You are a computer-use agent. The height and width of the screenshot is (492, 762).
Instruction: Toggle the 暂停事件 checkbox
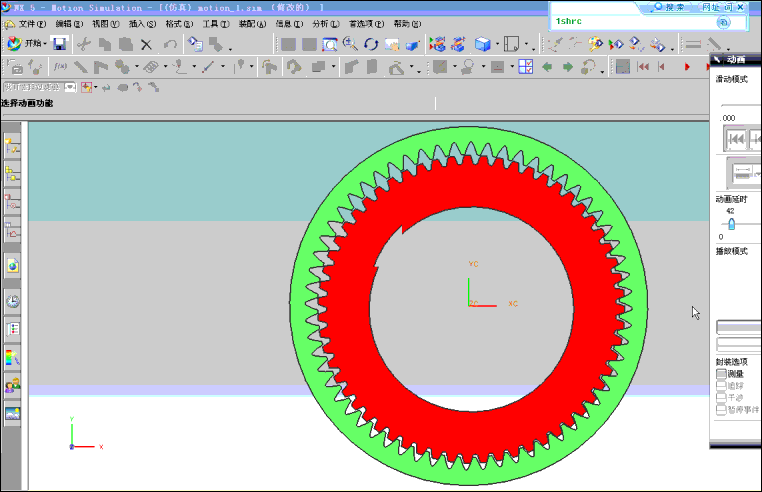click(721, 410)
